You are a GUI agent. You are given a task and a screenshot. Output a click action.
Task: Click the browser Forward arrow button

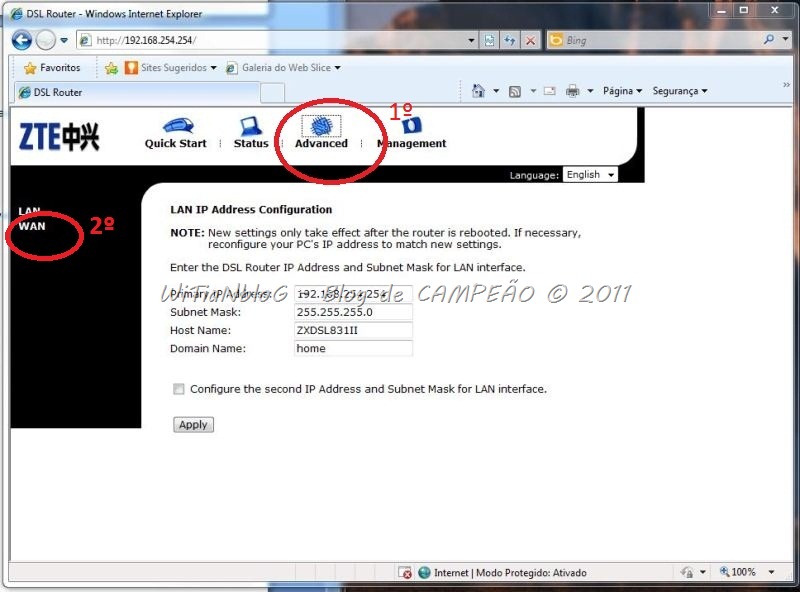pos(46,40)
